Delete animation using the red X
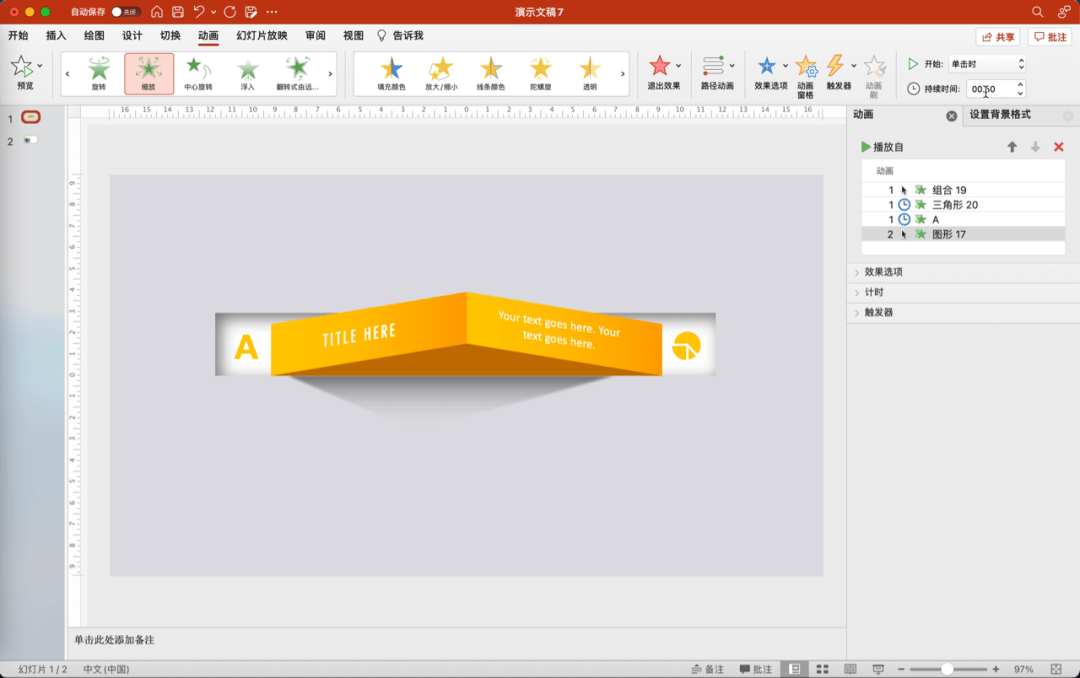 tap(1059, 147)
